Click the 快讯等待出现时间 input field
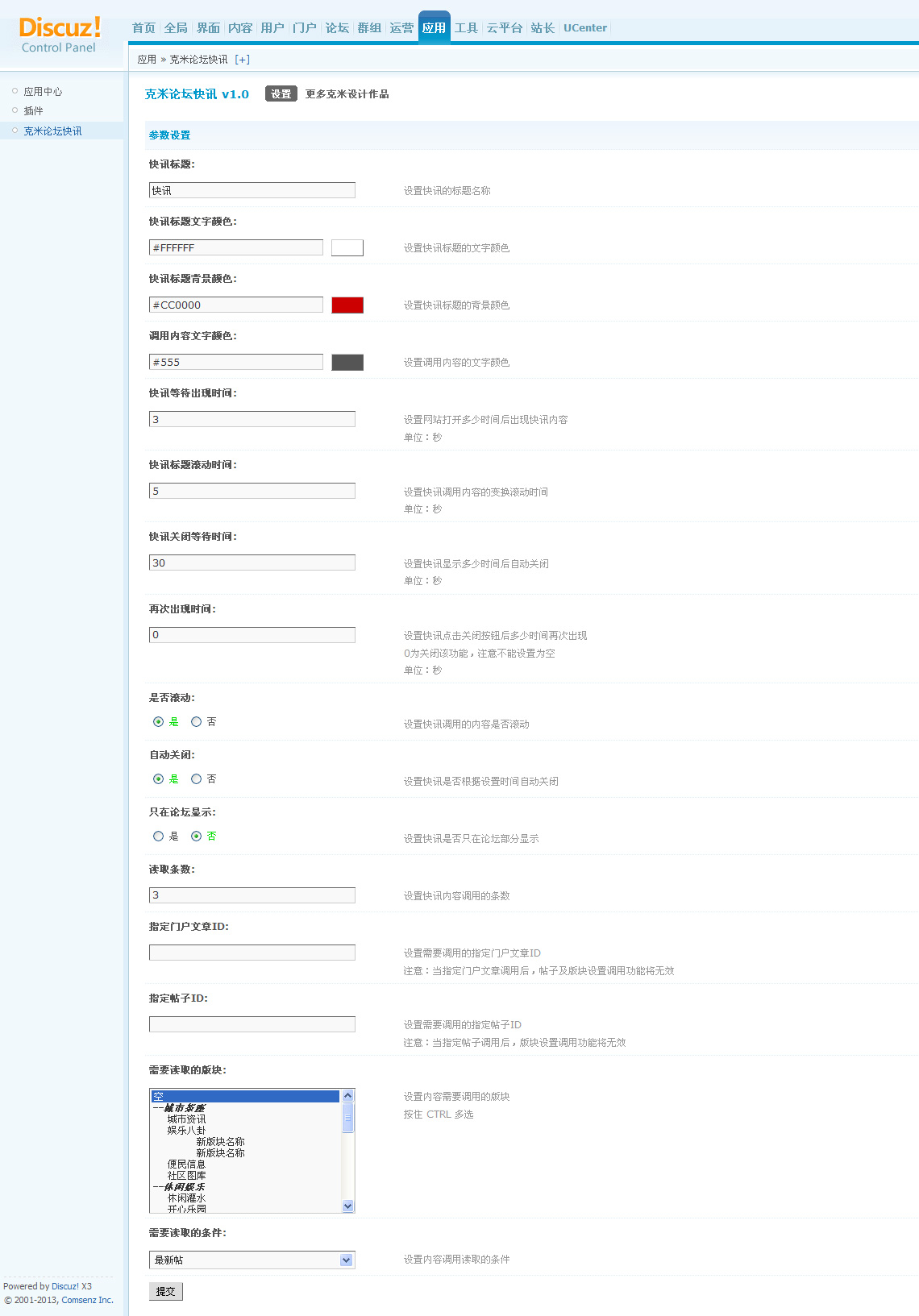Viewport: 919px width, 1316px height. click(x=252, y=419)
